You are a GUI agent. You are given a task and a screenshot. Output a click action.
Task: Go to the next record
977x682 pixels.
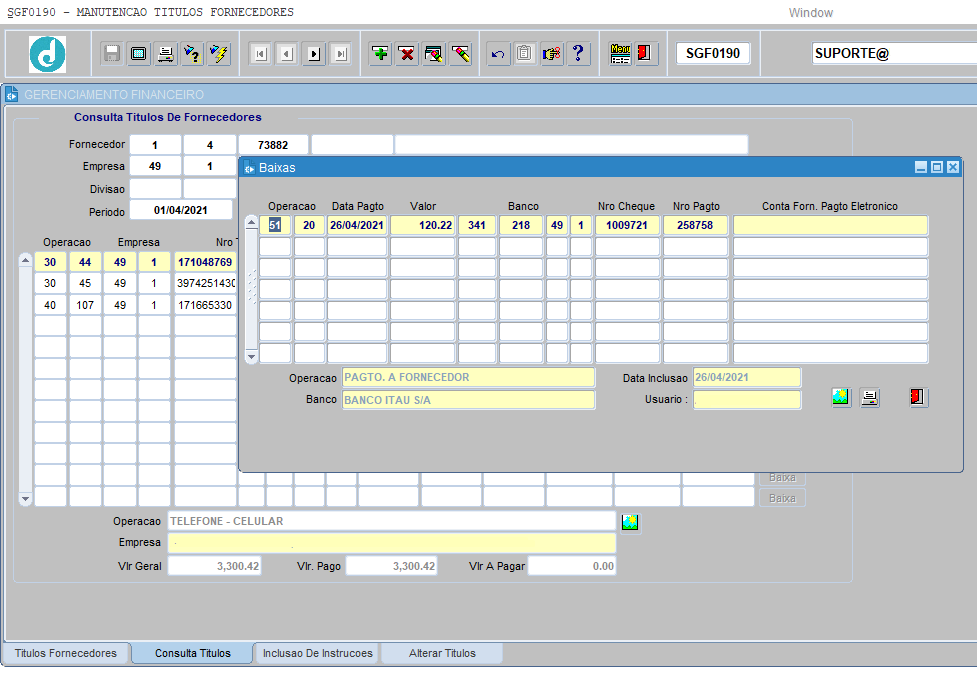pyautogui.click(x=314, y=54)
